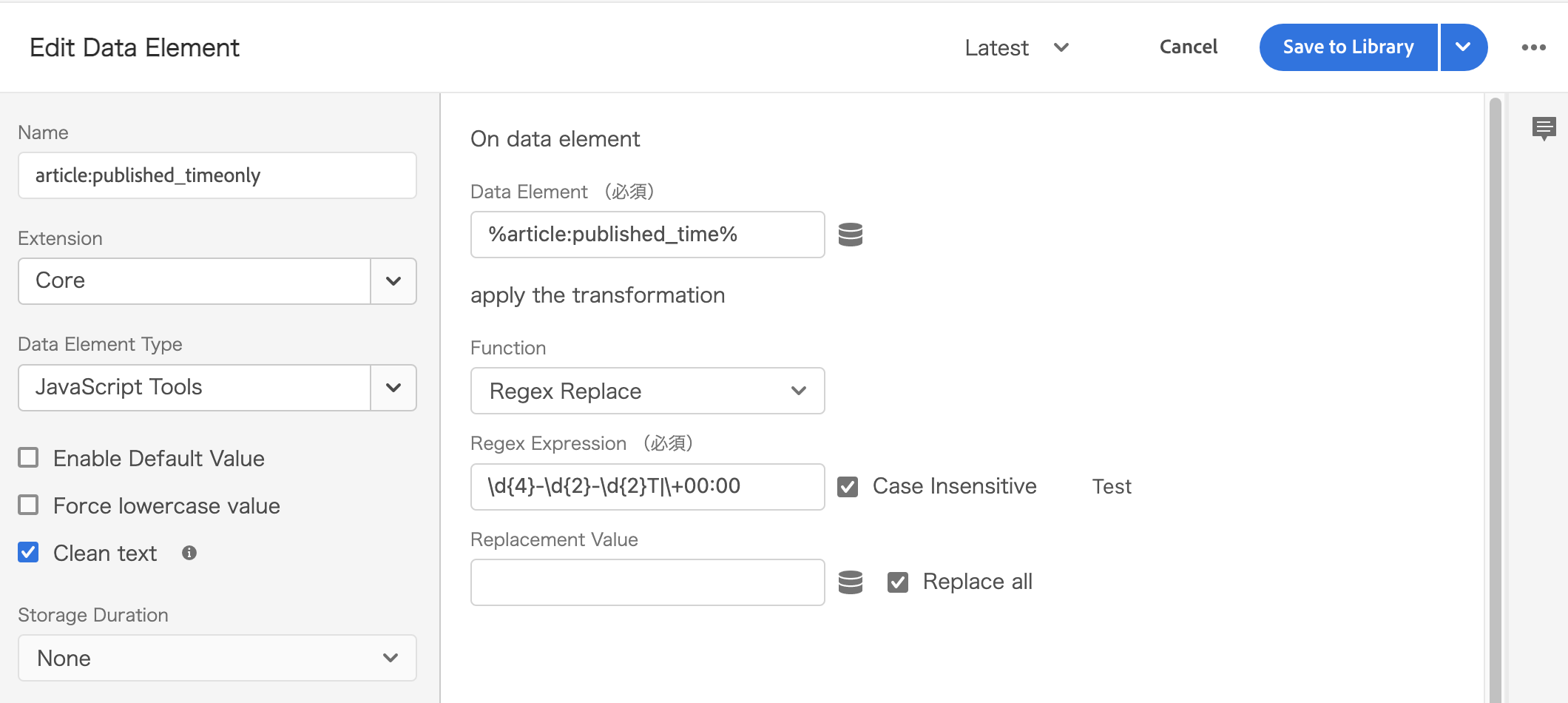Check Force lowercase value

[x=28, y=505]
